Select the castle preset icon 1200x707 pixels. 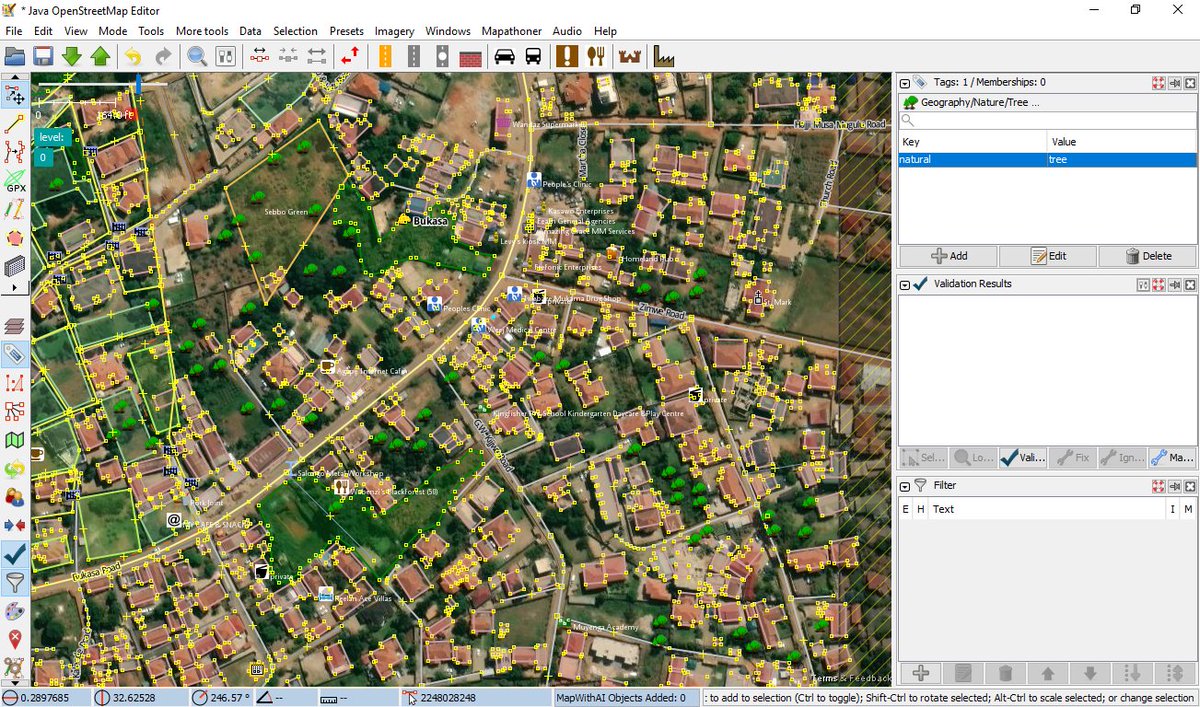tap(630, 57)
